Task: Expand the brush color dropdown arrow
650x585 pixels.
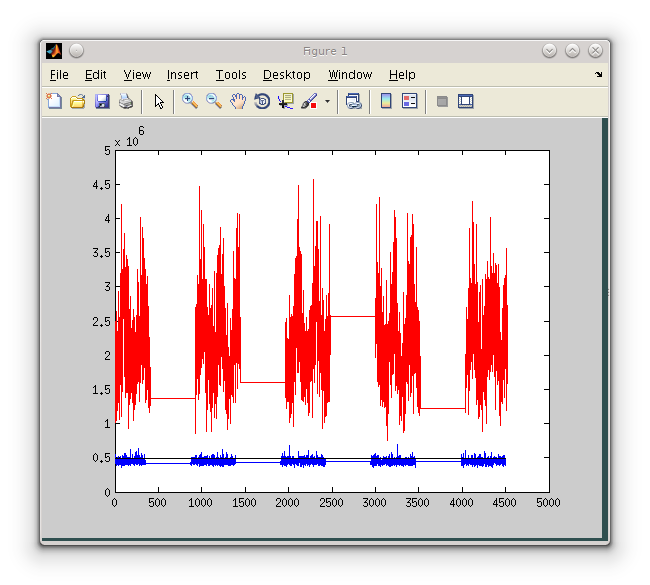Action: (x=326, y=101)
